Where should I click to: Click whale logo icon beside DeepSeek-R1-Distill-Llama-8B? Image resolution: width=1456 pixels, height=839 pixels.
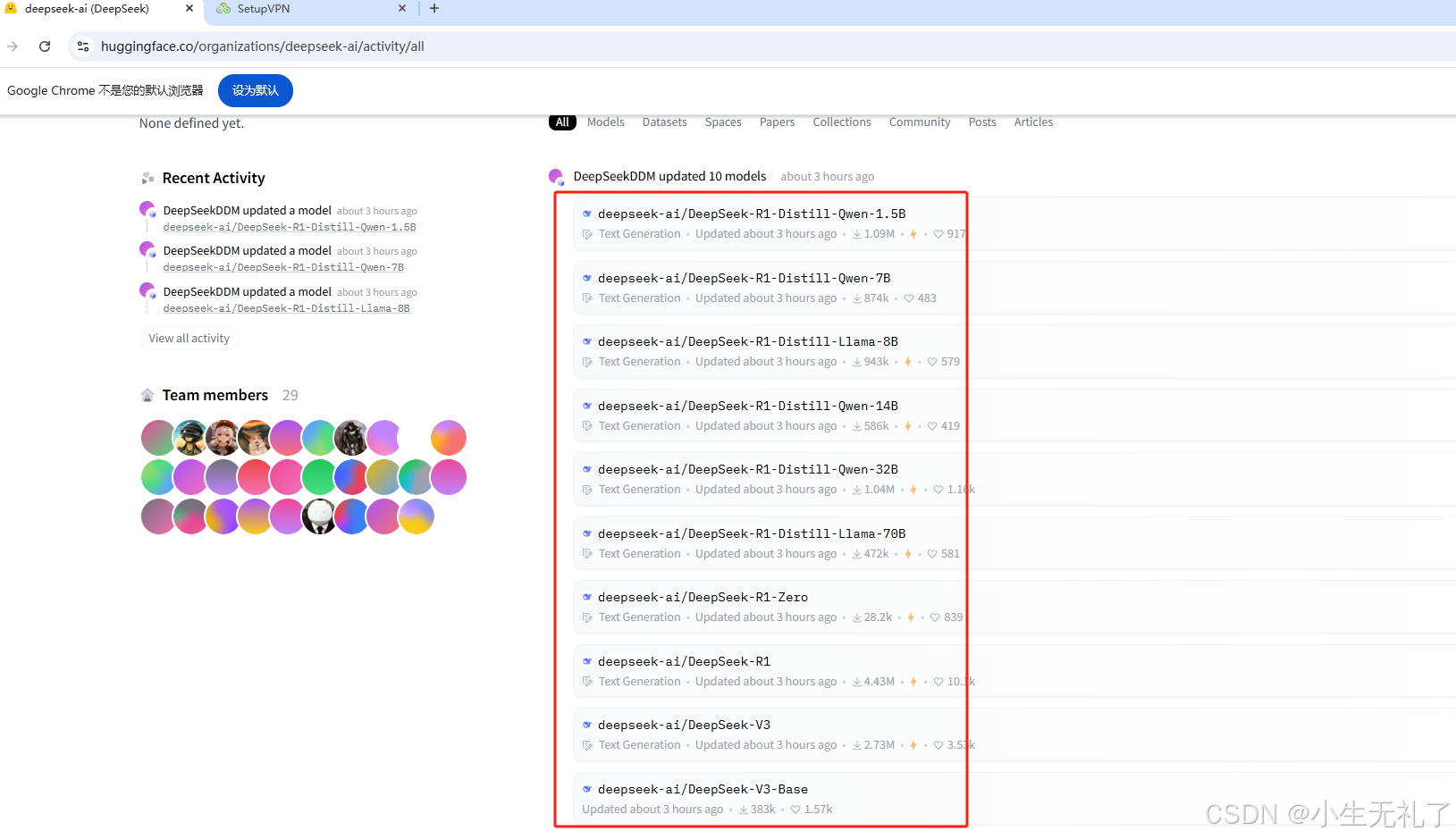click(587, 341)
